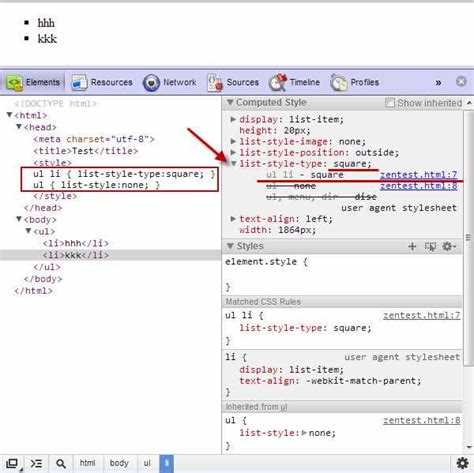The width and height of the screenshot is (474, 473).
Task: Toggle the console drawer icon
Action: [36, 463]
